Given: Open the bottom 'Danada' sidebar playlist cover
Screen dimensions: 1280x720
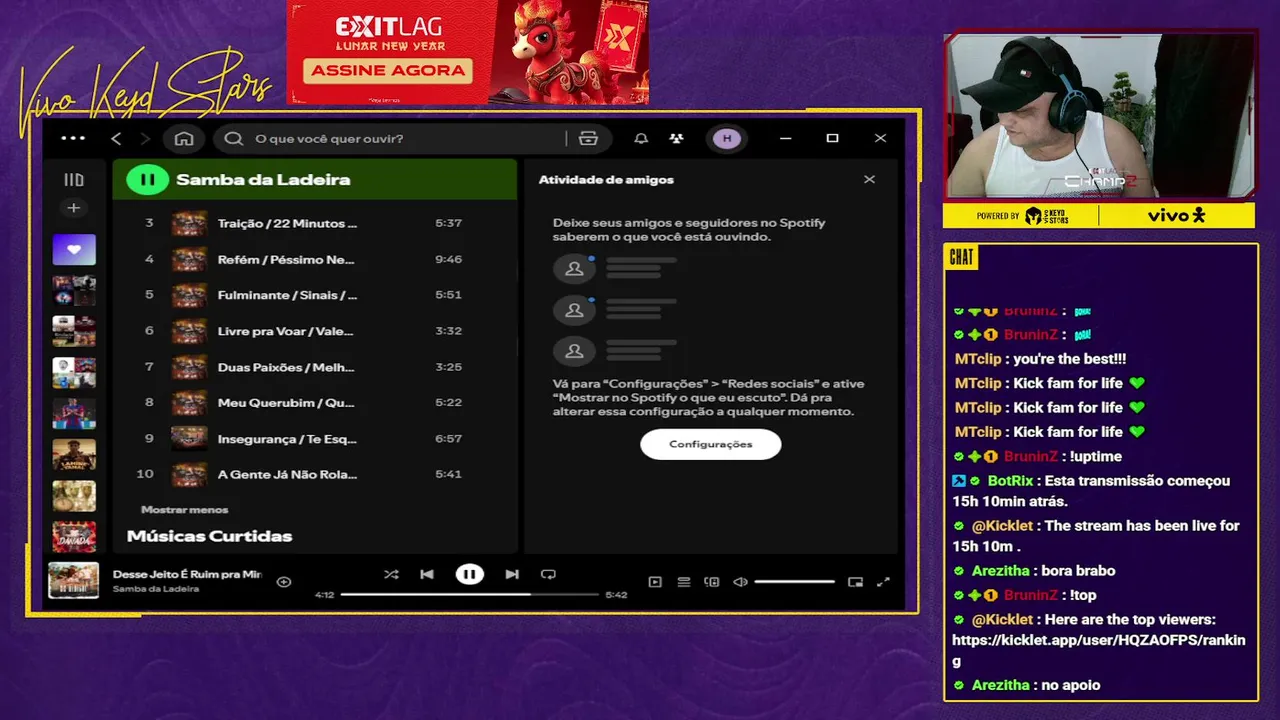Looking at the screenshot, I should click(74, 536).
